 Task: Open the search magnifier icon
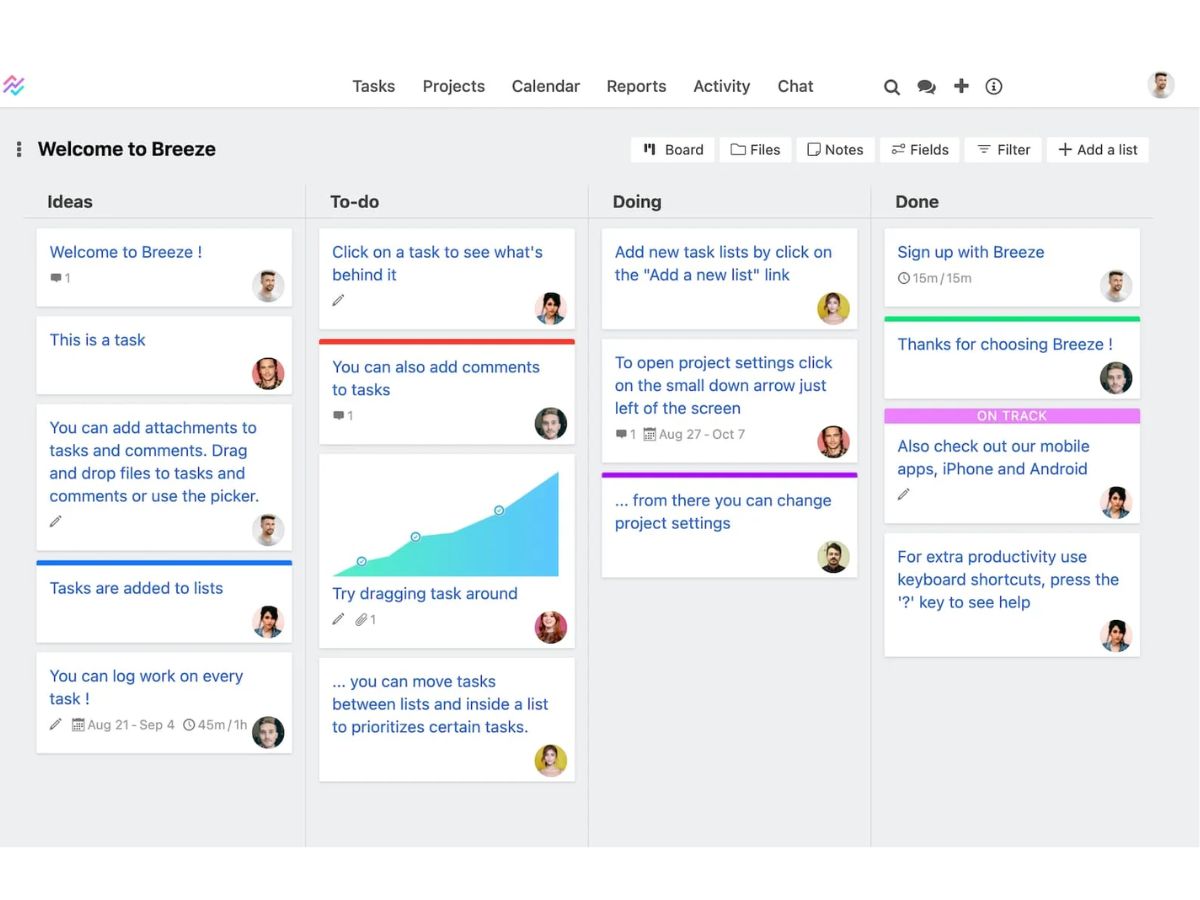pos(892,87)
